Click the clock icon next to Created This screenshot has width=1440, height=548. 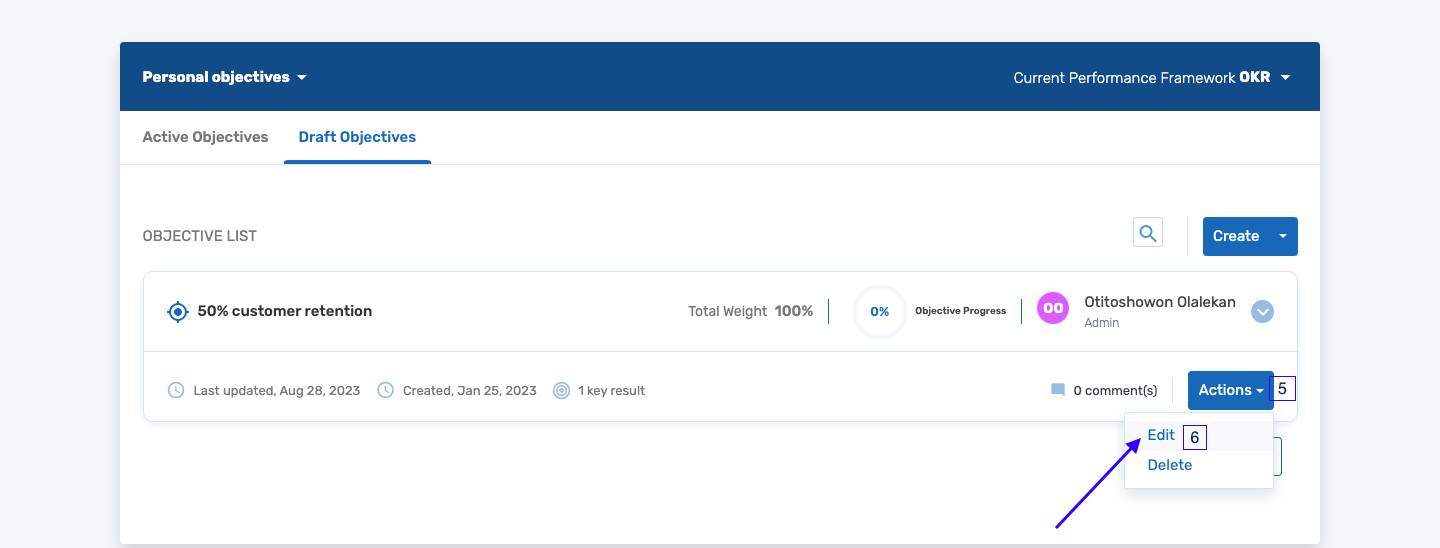coord(385,390)
